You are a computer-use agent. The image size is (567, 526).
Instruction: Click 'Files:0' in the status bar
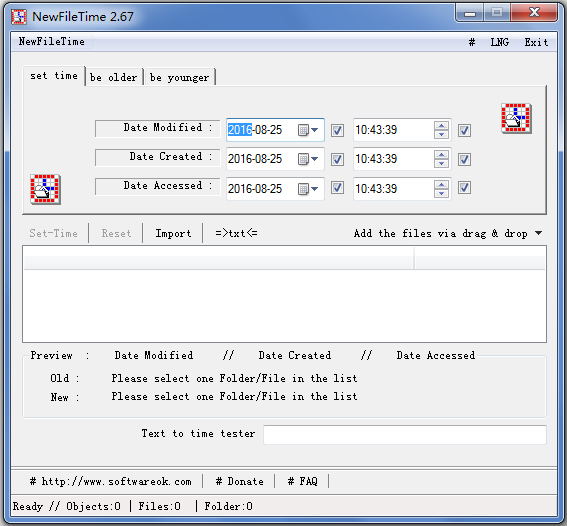pos(159,506)
